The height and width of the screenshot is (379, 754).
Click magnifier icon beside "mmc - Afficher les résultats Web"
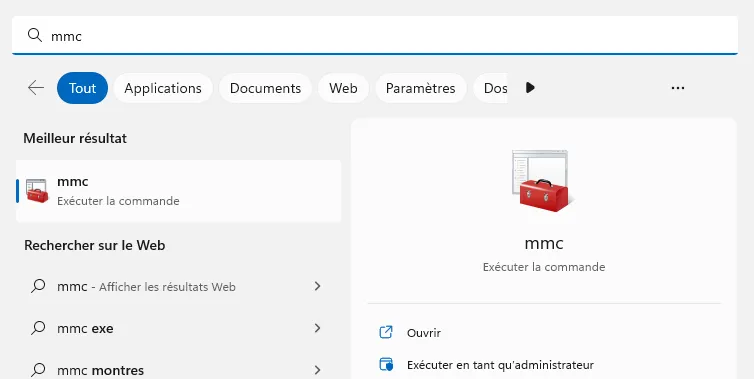pyautogui.click(x=38, y=286)
